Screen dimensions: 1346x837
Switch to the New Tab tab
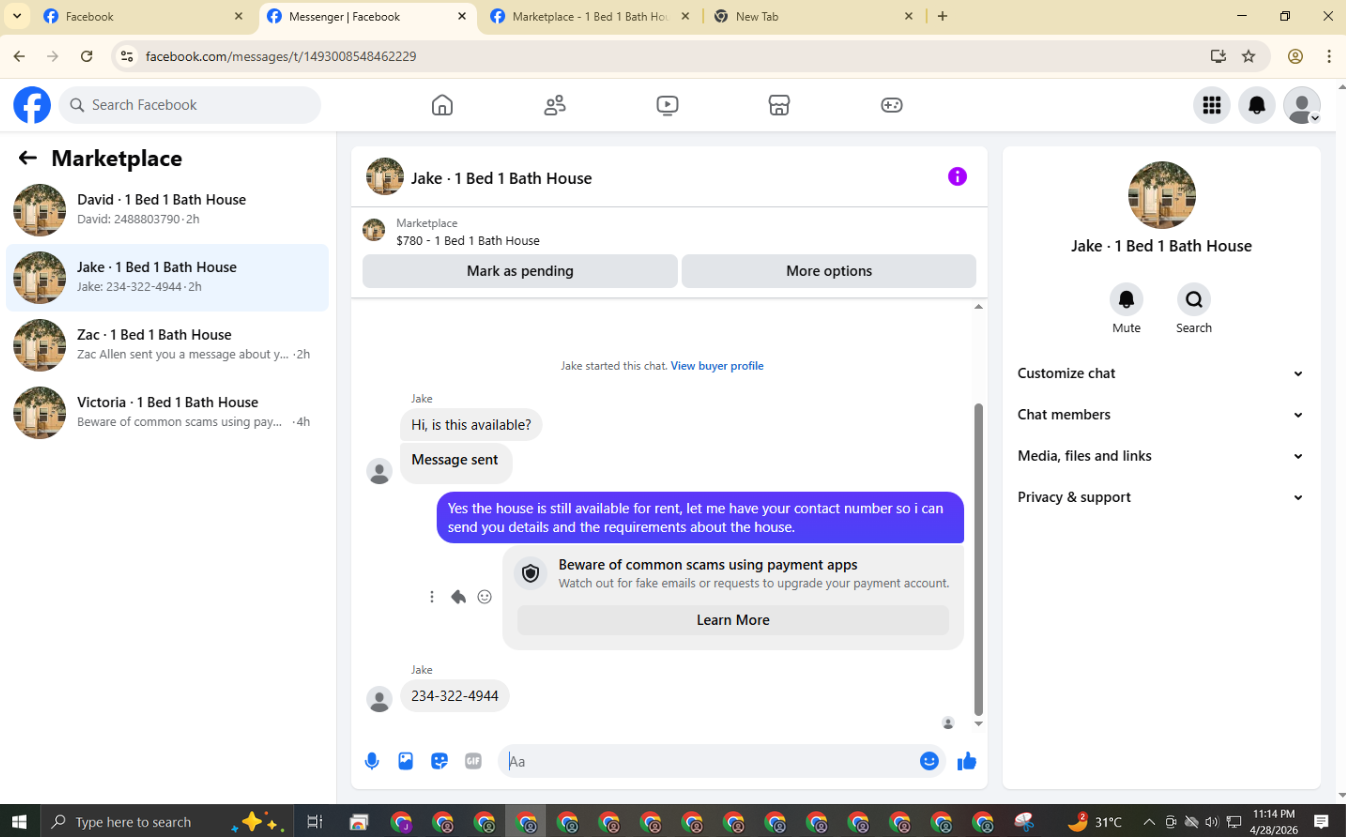pos(814,17)
